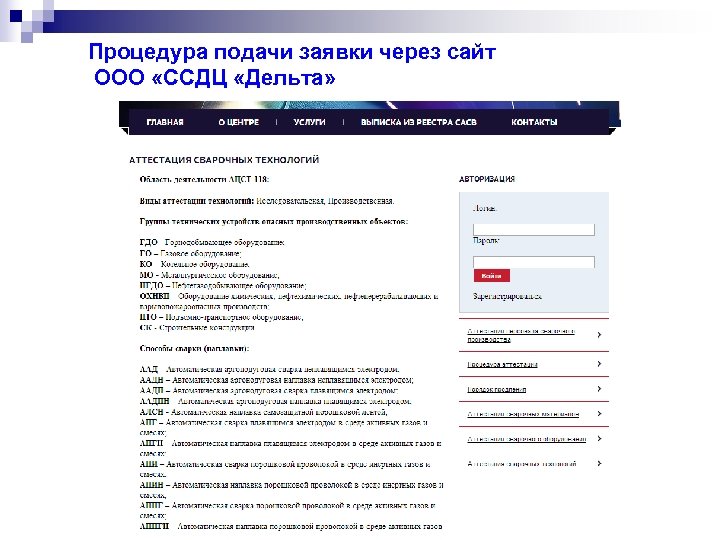Open the Порядок продления link
Screen dimensions: 720x540
coord(496,389)
